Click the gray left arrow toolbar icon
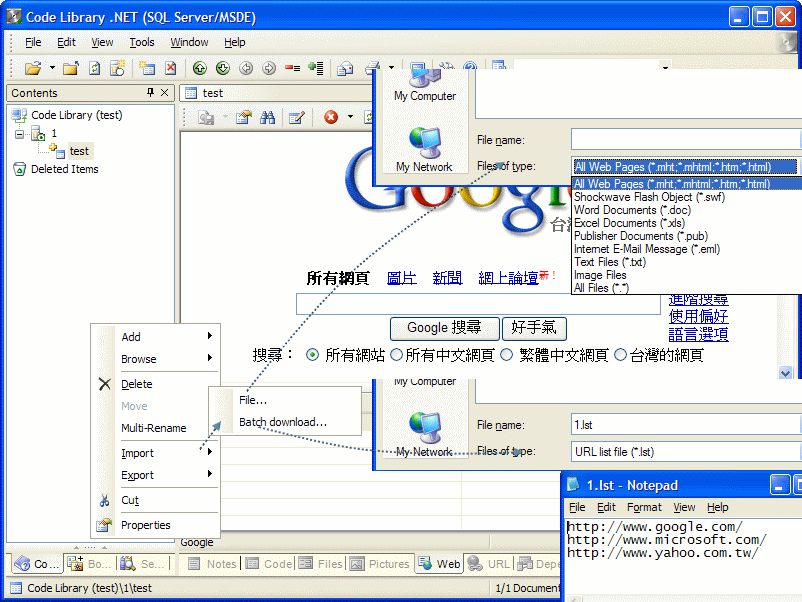The image size is (802, 602). click(246, 68)
